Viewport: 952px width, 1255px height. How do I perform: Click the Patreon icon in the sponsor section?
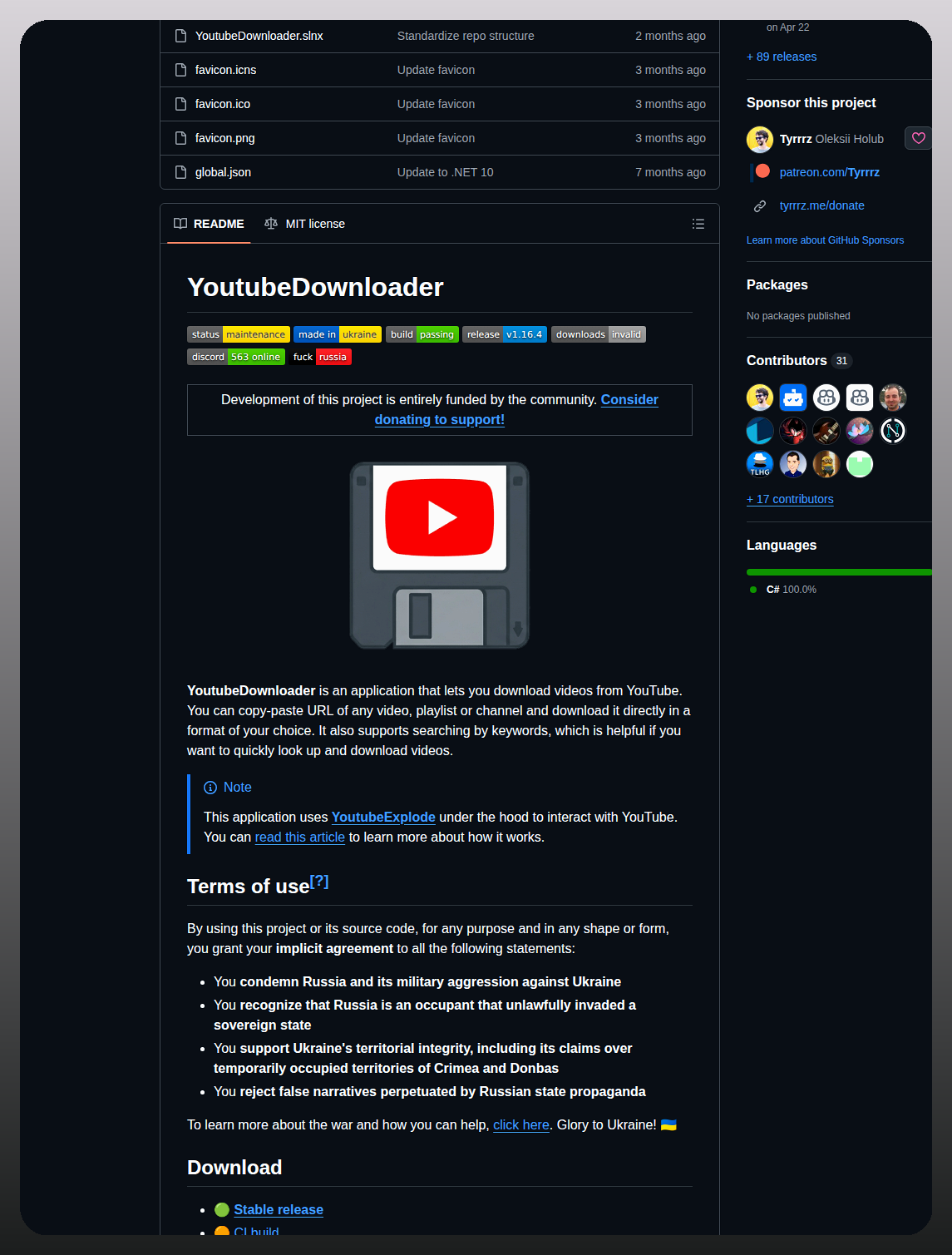coord(762,171)
